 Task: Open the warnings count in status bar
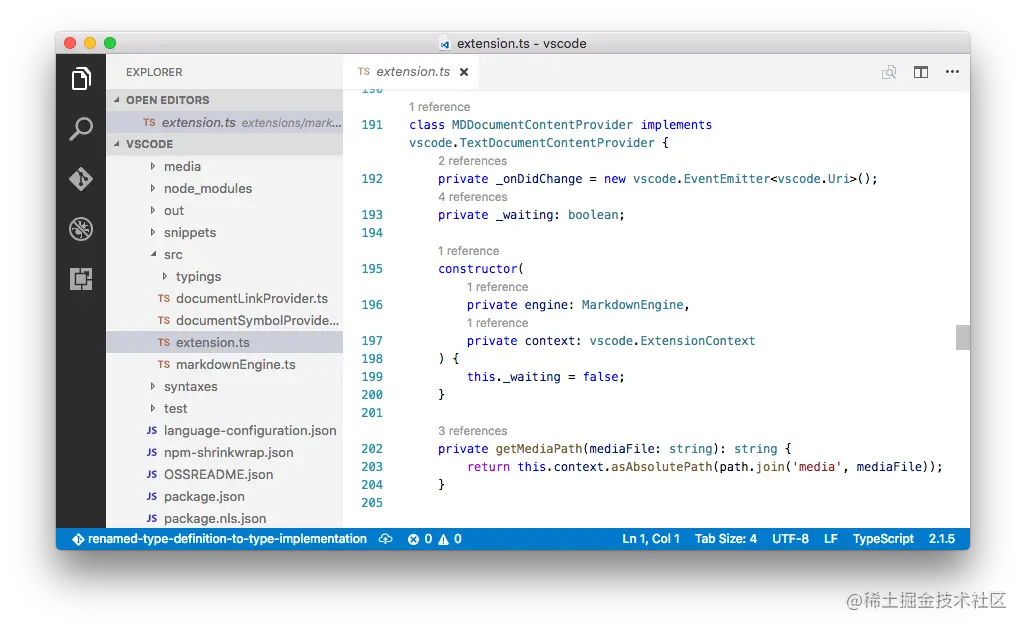coord(450,539)
